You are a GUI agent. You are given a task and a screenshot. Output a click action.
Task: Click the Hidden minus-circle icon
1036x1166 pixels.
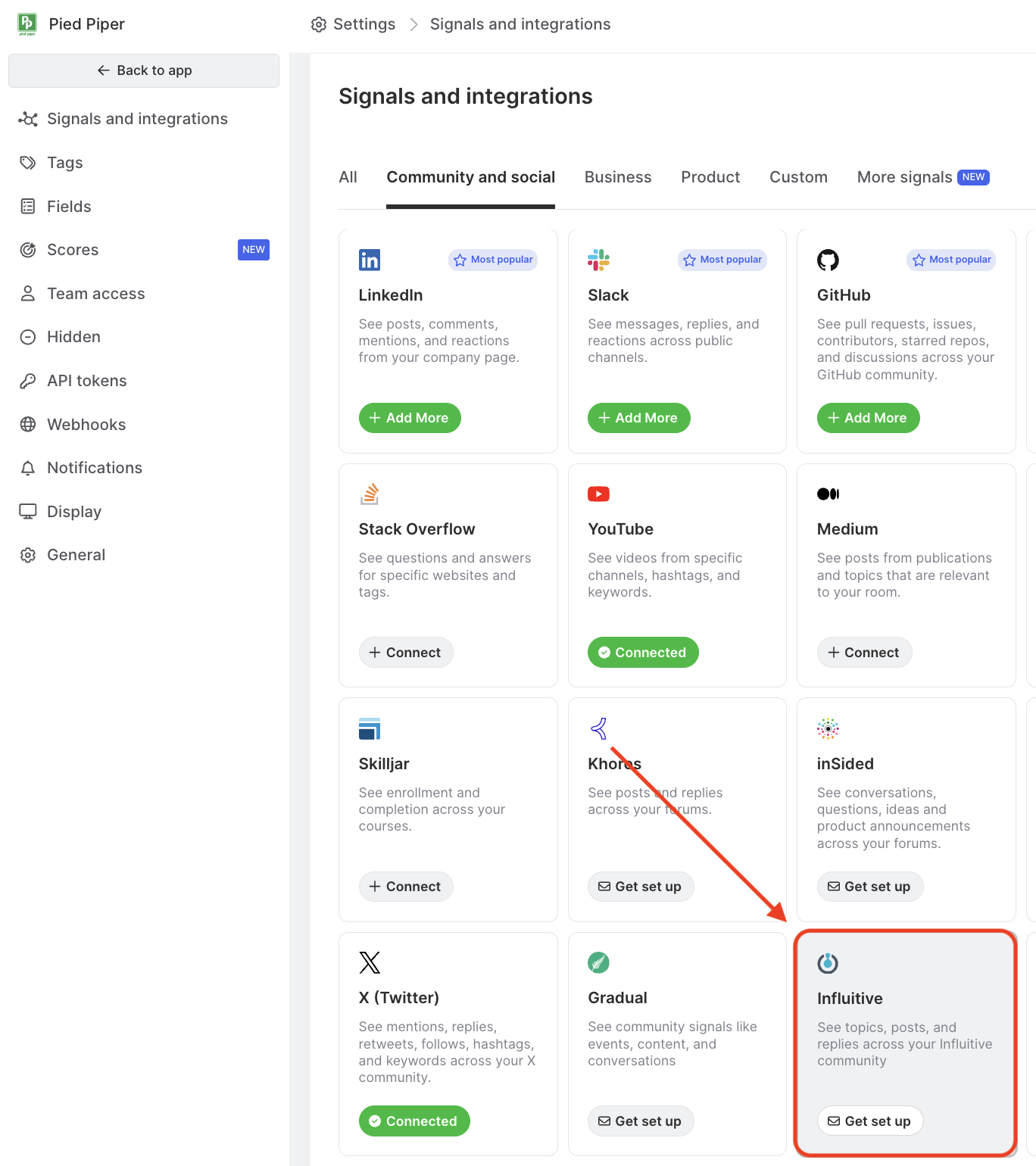(28, 337)
